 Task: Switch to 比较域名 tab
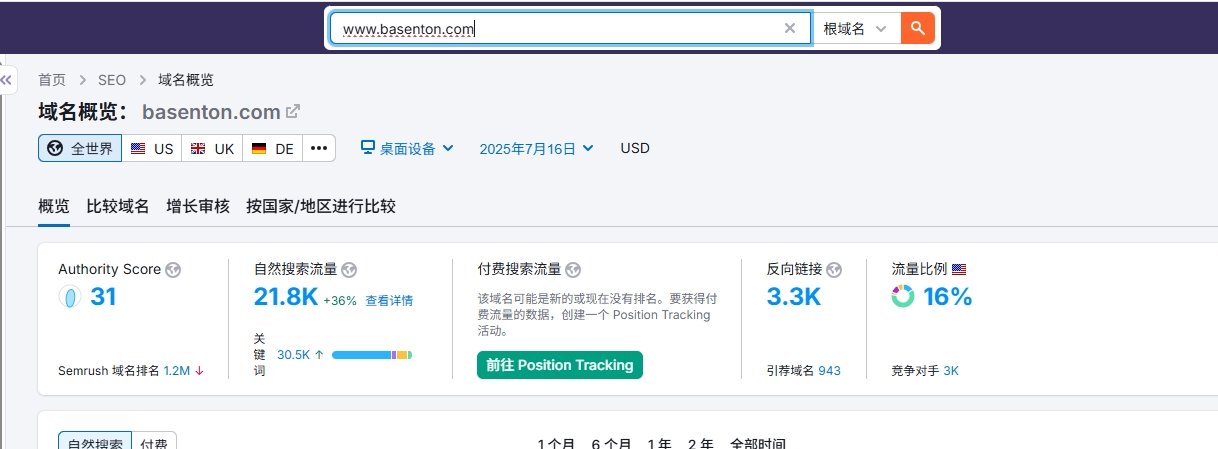coord(118,206)
